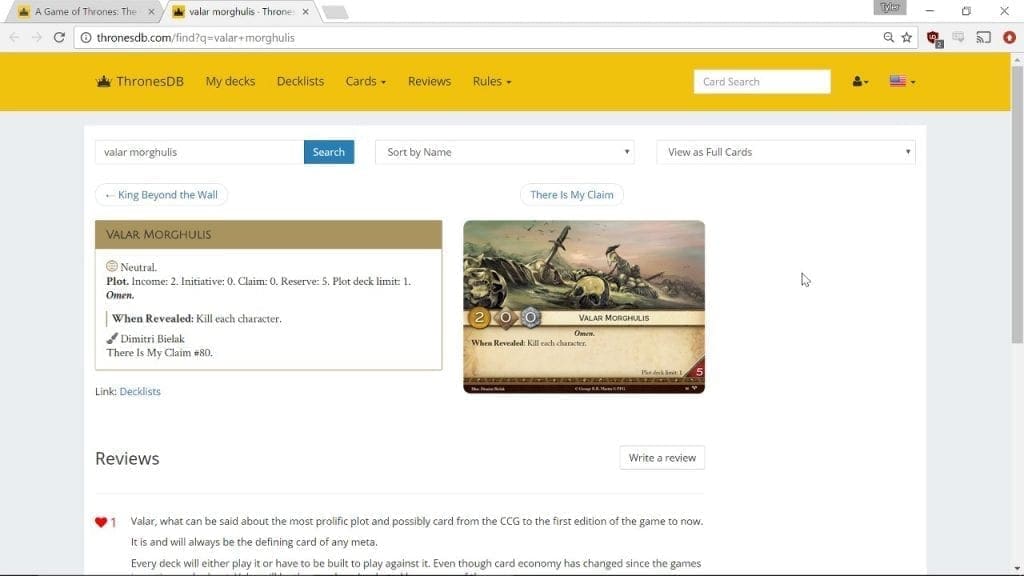Screen dimensions: 1024x576
Task: Like the review with the heart icon
Action: (x=101, y=522)
